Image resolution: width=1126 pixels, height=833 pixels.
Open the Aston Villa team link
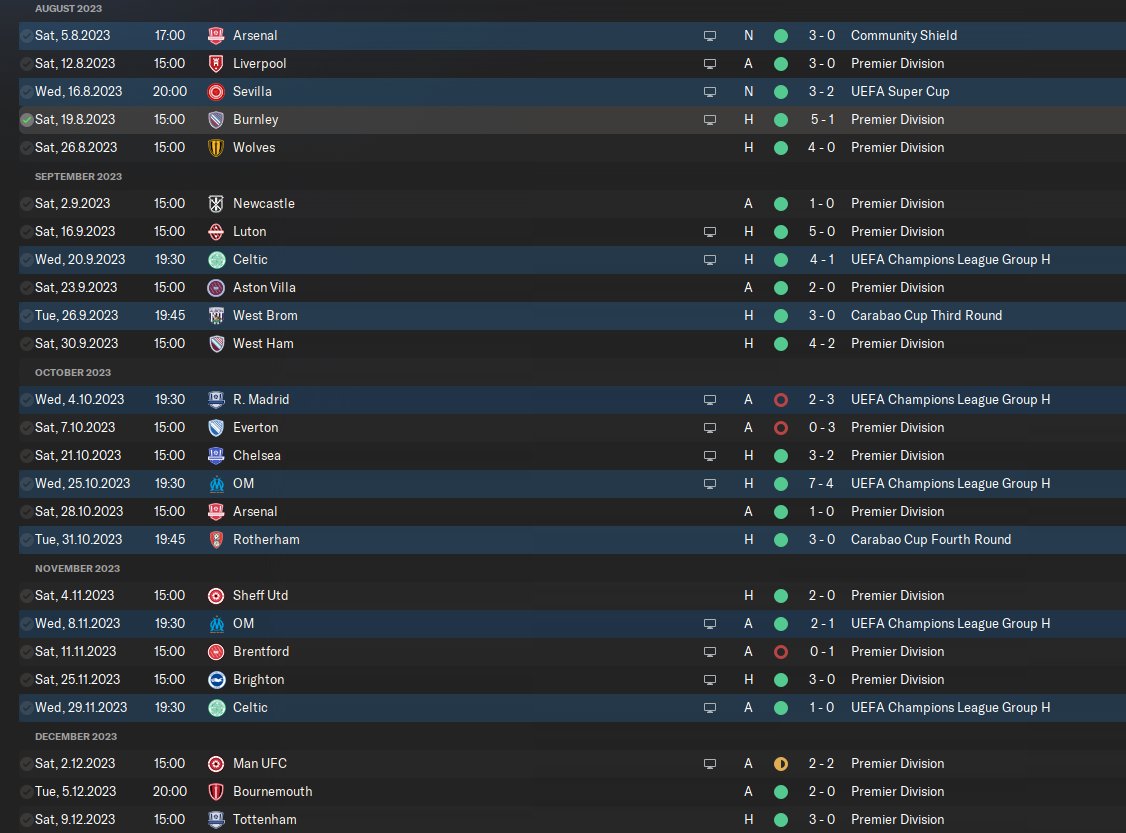point(264,287)
